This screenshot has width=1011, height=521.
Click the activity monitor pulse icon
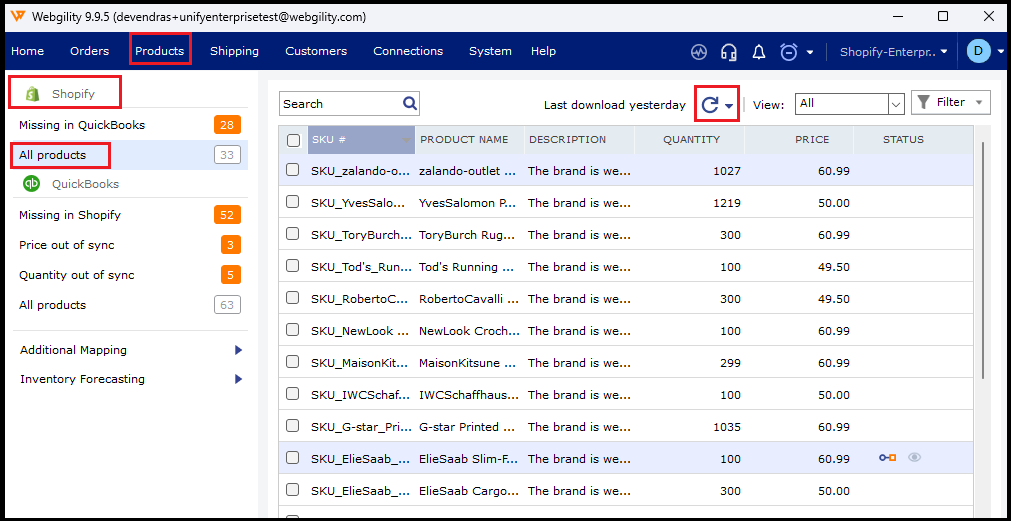point(699,52)
